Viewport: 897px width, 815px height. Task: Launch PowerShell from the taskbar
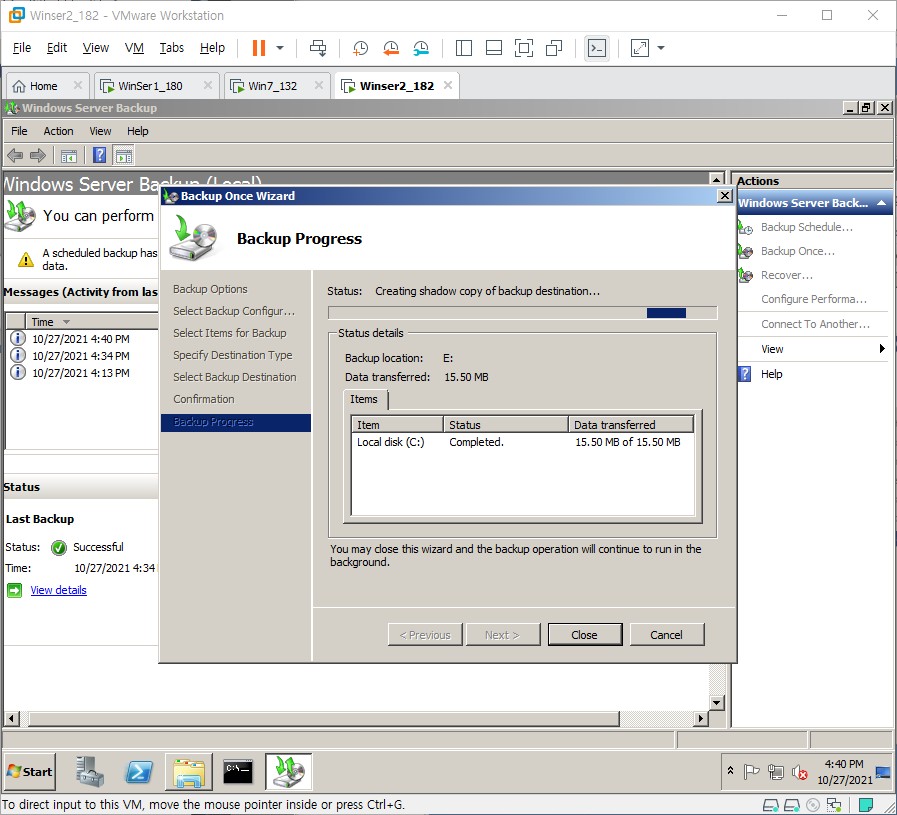point(139,772)
